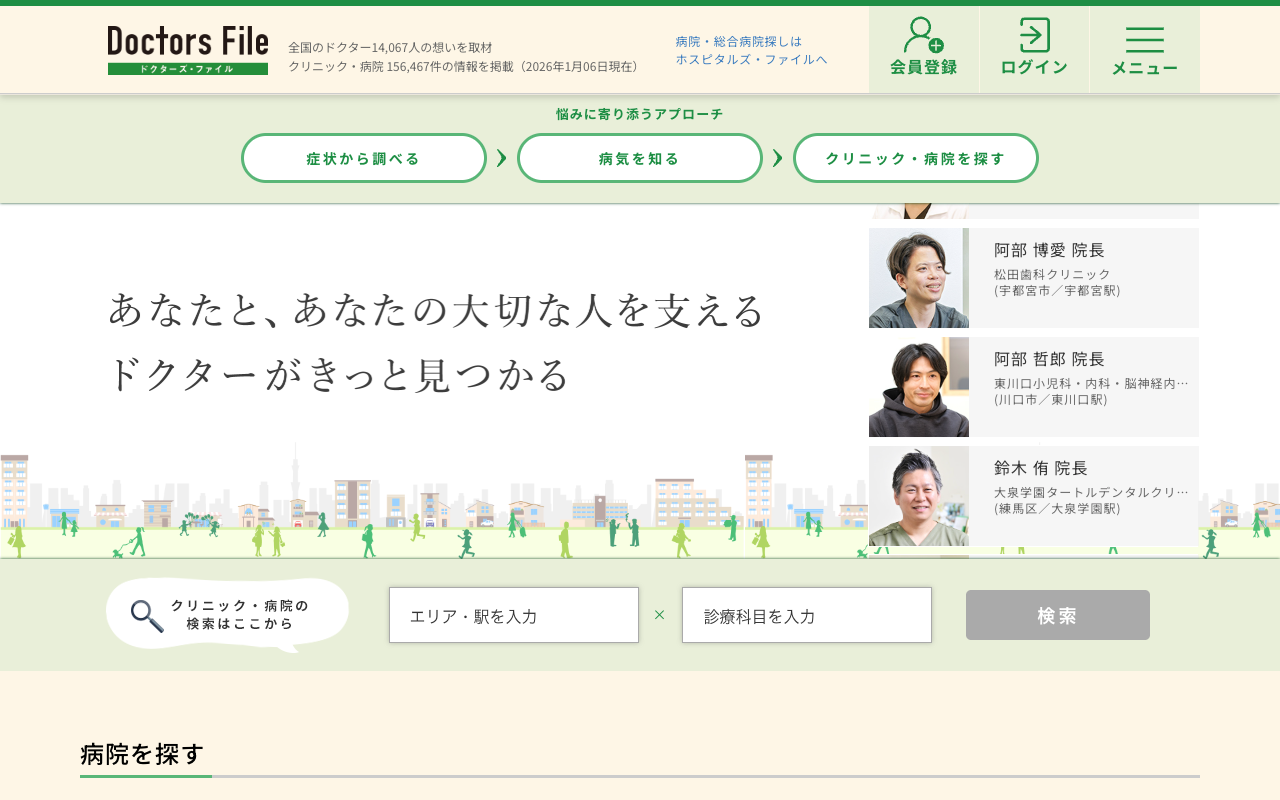Click 阿部 哲郎 院長's photo

918,386
